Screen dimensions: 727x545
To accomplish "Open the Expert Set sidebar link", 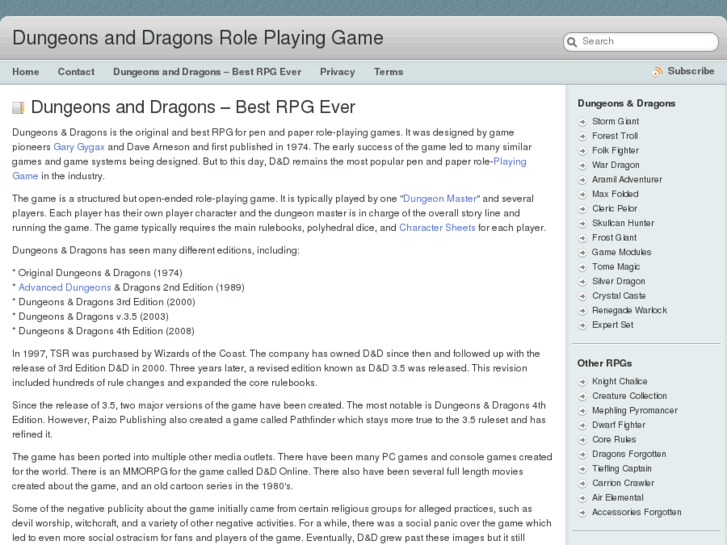I will (612, 325).
